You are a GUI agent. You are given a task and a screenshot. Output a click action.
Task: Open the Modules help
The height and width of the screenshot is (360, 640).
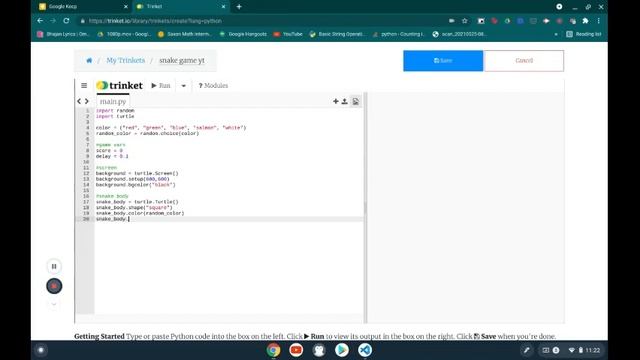(213, 85)
